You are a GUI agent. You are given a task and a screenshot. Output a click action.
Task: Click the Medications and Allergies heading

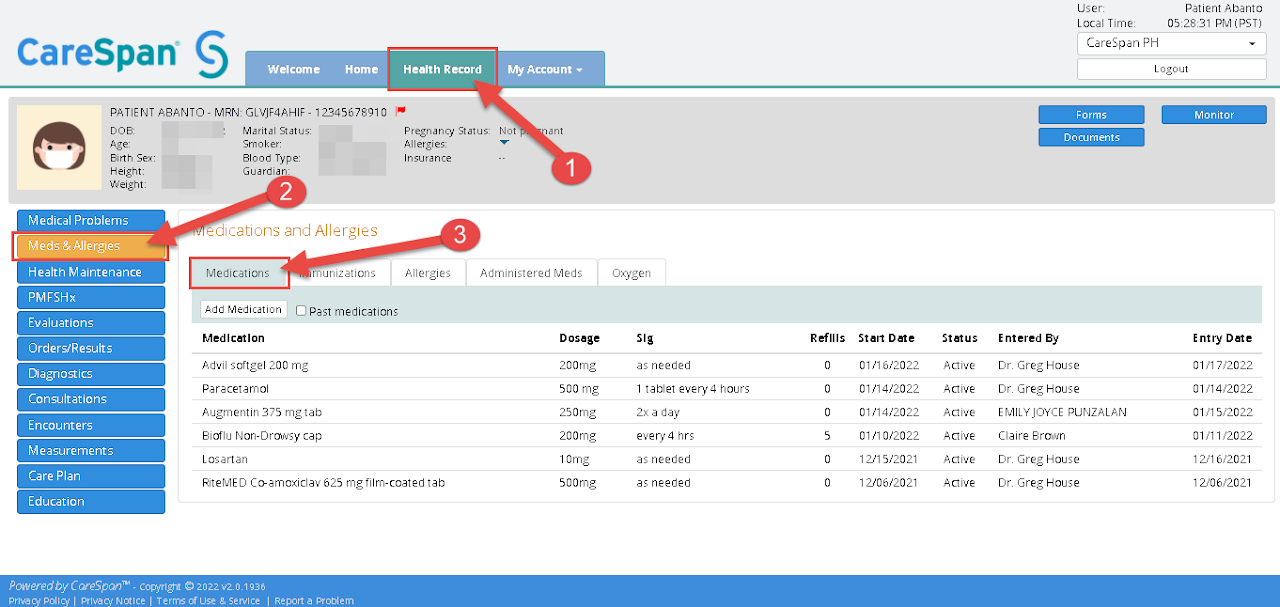[285, 230]
